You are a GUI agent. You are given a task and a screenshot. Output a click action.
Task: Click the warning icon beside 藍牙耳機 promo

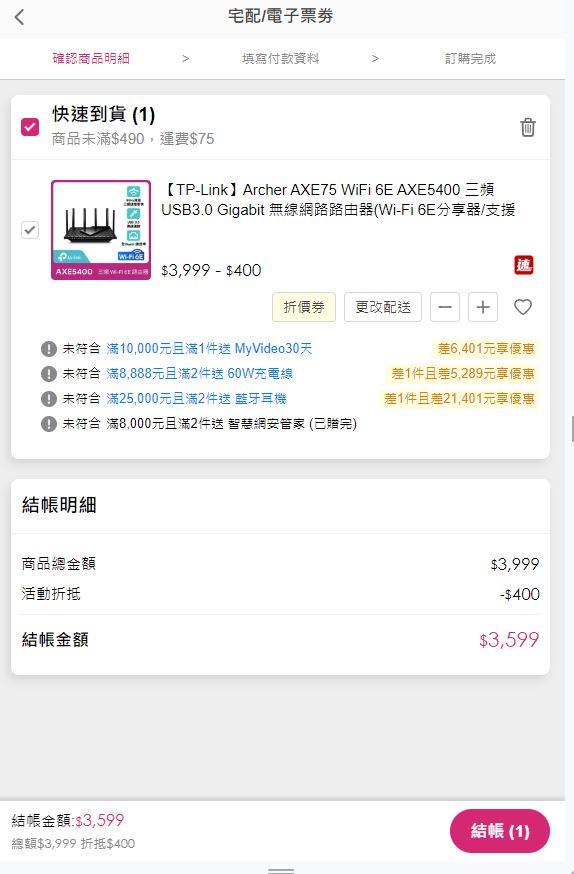click(48, 399)
